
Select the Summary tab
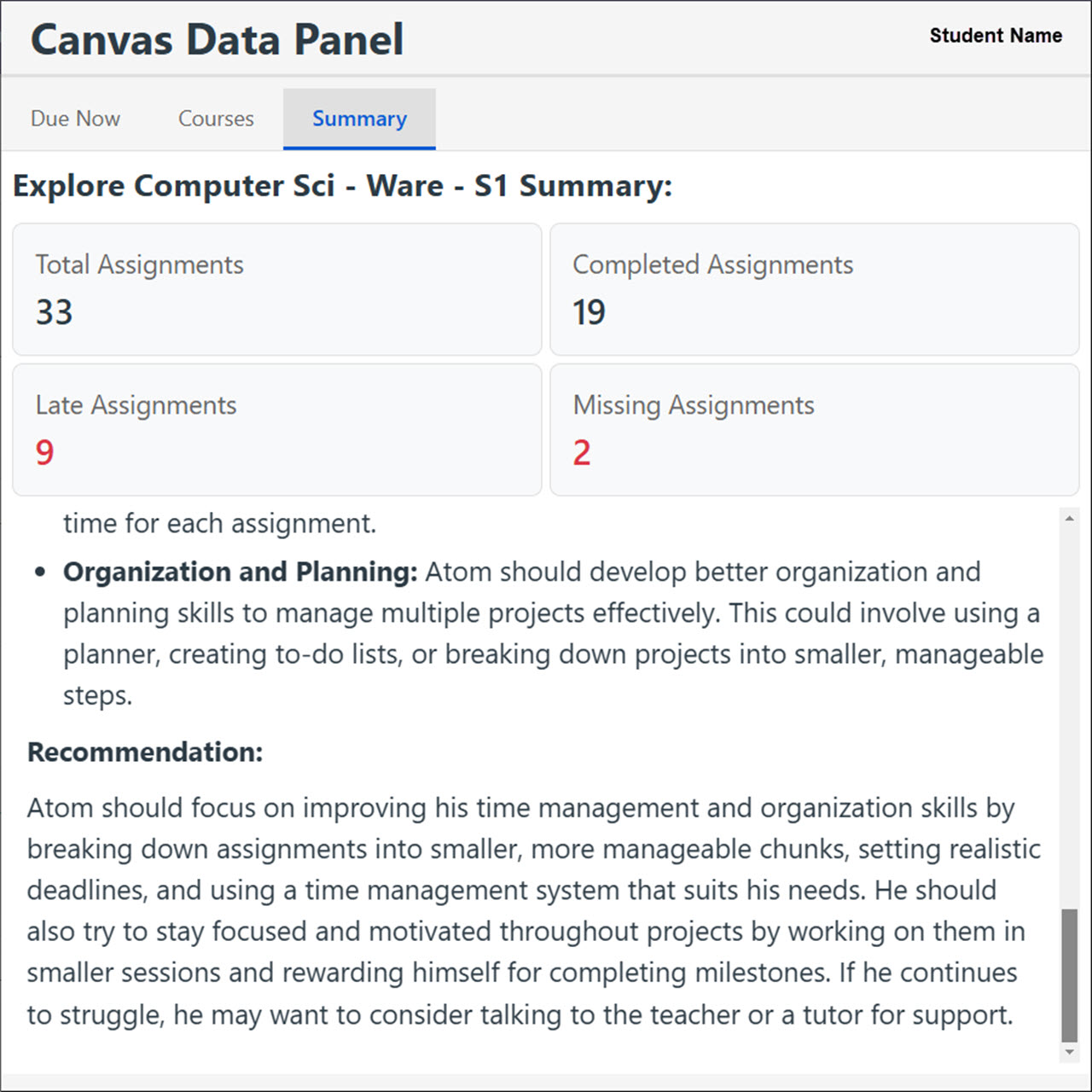(x=359, y=119)
